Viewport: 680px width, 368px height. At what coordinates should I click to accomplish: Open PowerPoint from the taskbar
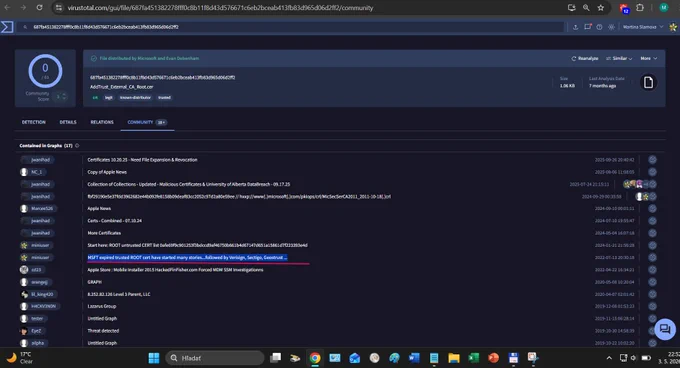point(494,358)
